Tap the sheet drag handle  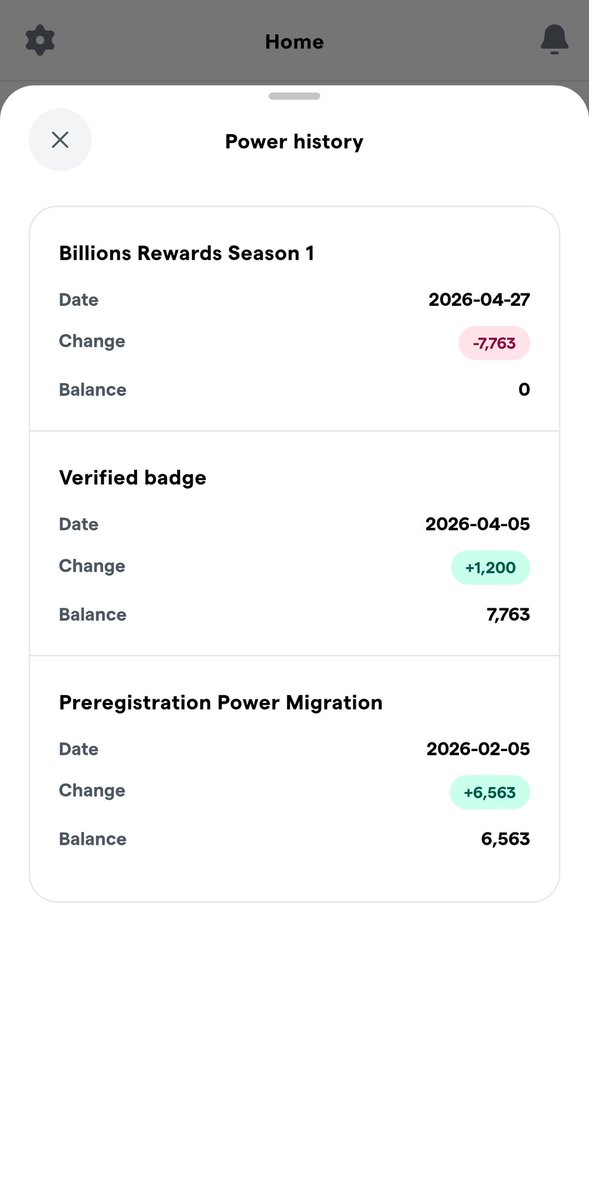tap(294, 96)
